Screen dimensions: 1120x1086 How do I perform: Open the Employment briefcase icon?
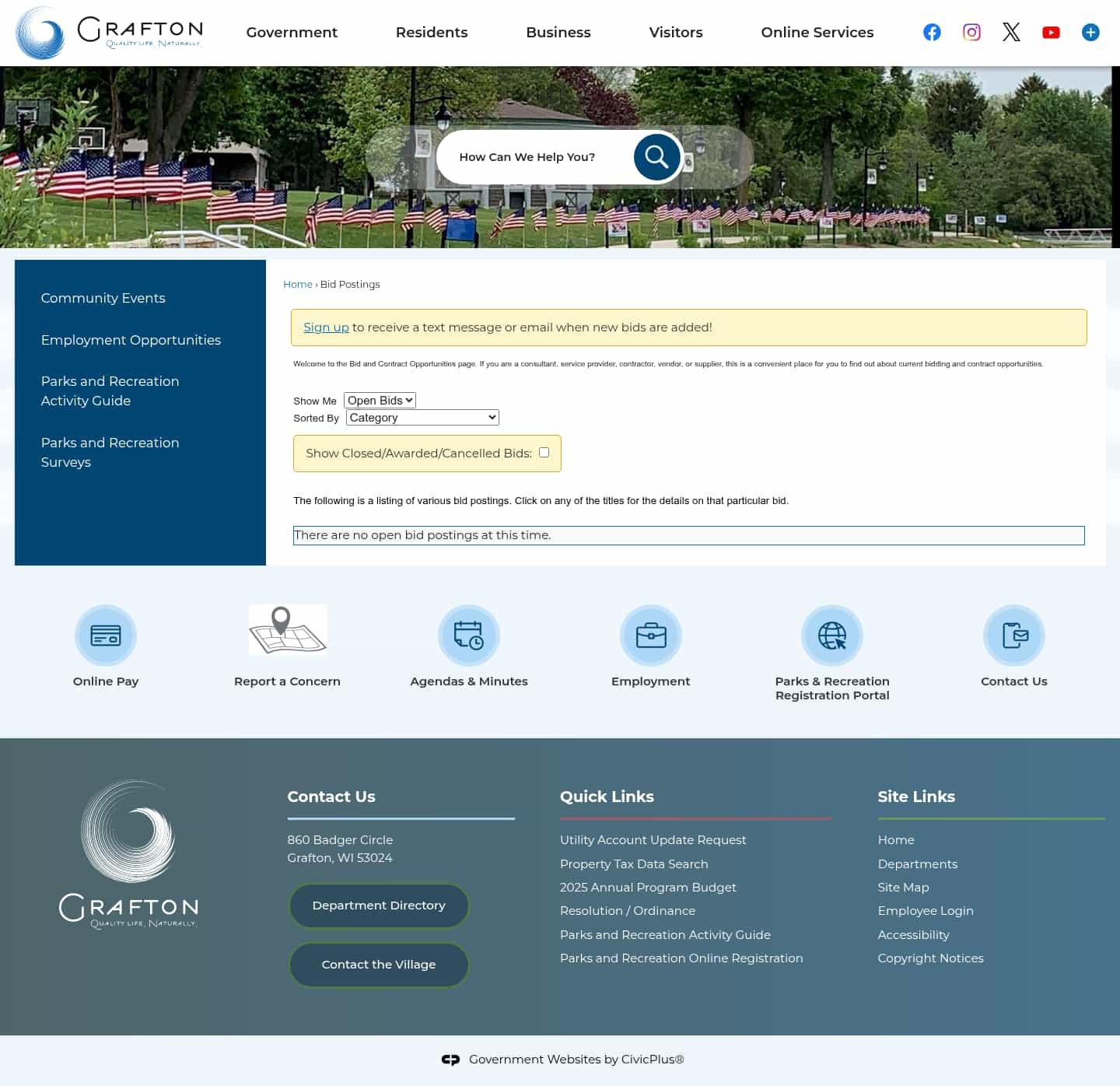pyautogui.click(x=650, y=635)
